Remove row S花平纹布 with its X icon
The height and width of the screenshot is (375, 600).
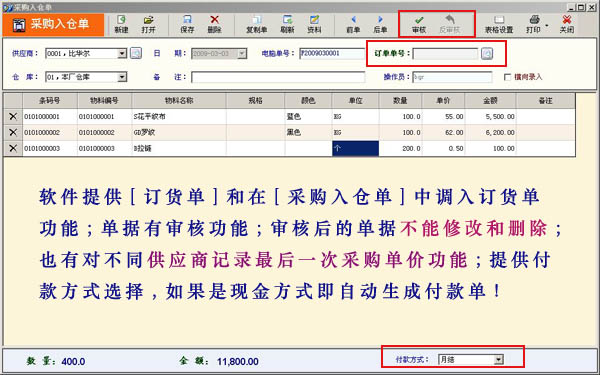(x=13, y=116)
